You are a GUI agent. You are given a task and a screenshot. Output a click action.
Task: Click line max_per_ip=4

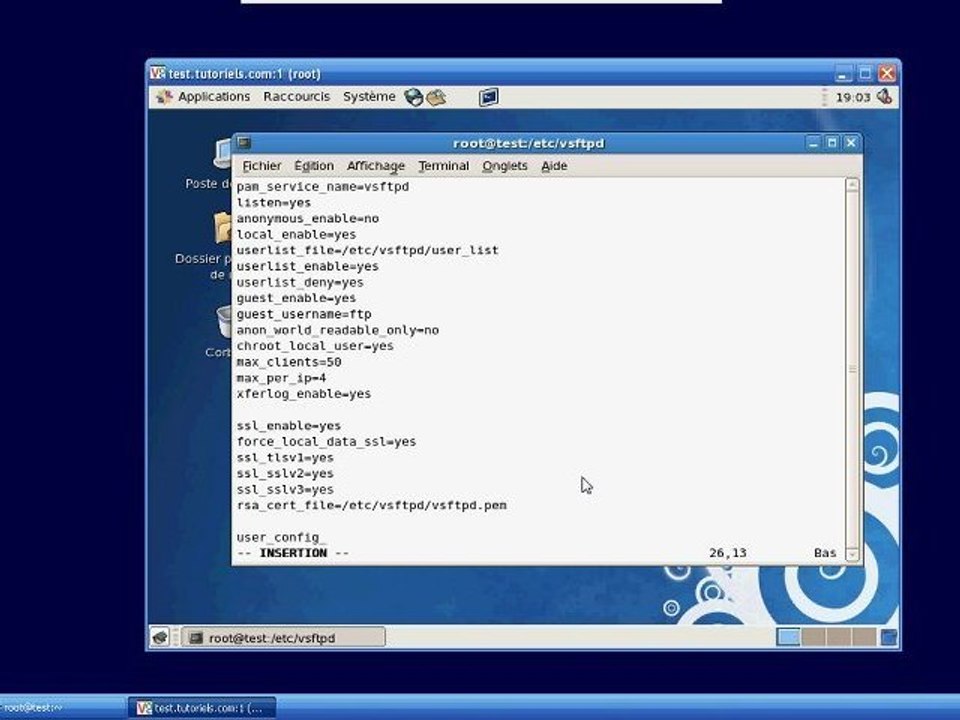coord(282,377)
